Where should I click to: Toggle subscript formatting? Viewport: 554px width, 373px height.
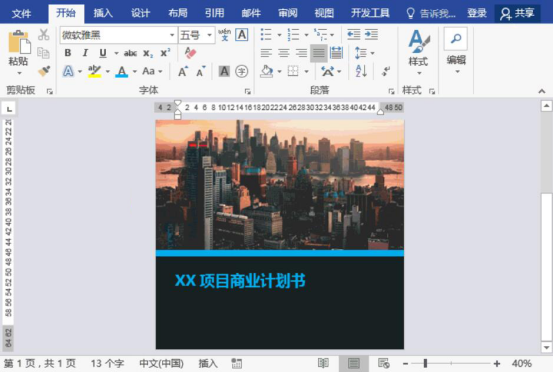[148, 53]
